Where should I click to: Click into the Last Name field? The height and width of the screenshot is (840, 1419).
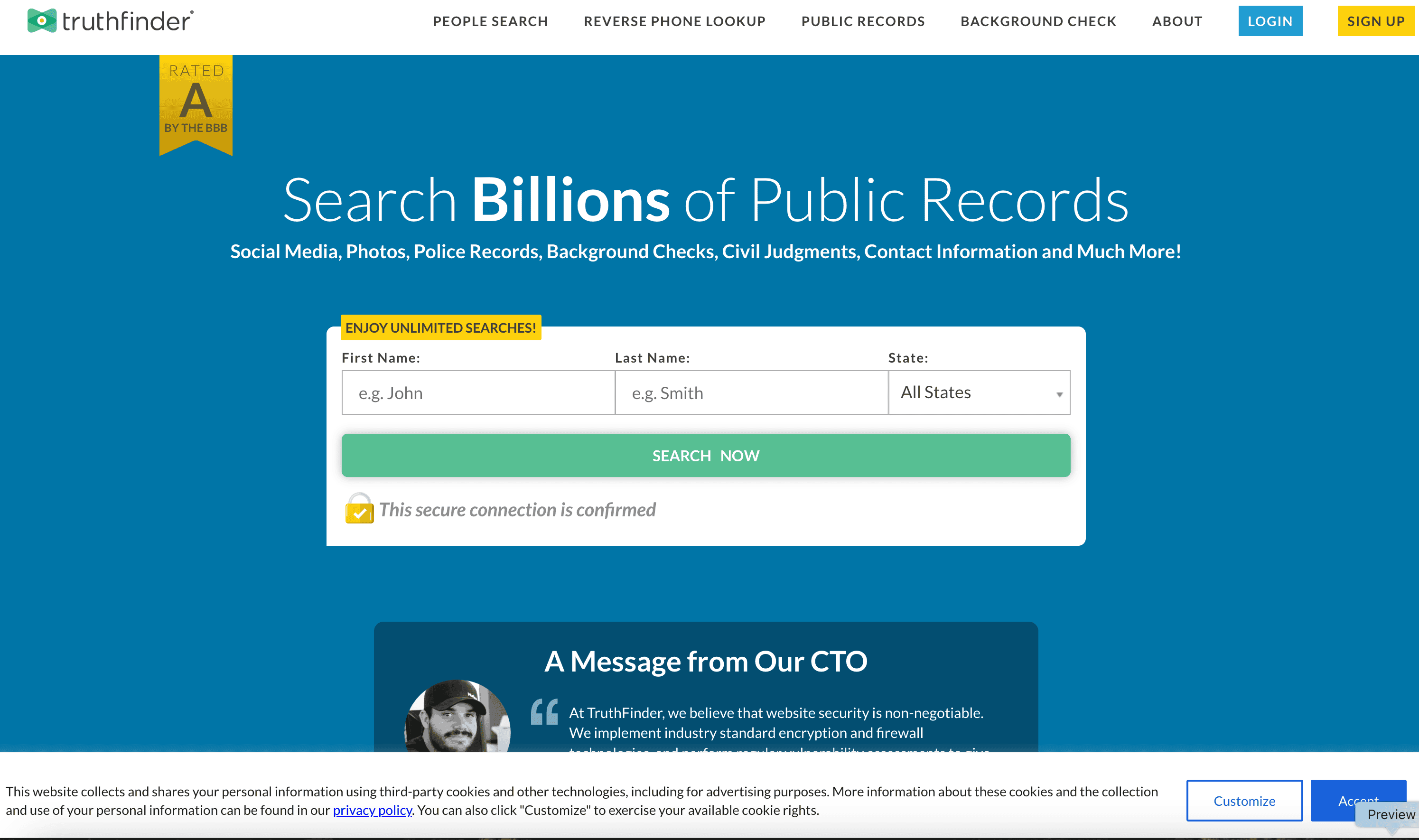(x=751, y=393)
